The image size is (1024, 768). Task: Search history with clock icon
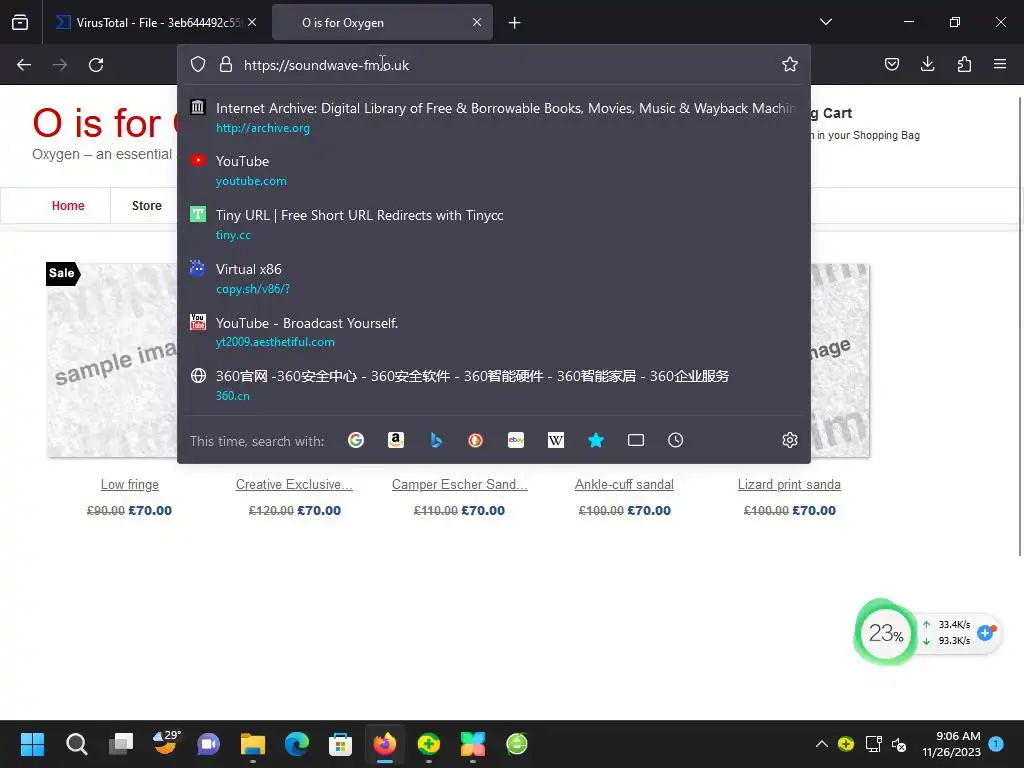[x=675, y=440]
